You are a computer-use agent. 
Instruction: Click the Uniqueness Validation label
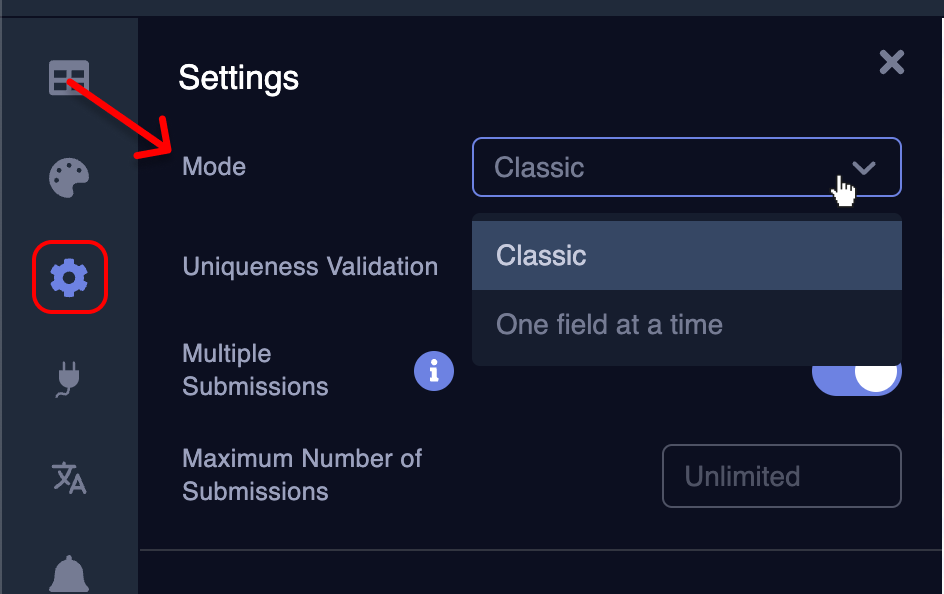pyautogui.click(x=310, y=267)
